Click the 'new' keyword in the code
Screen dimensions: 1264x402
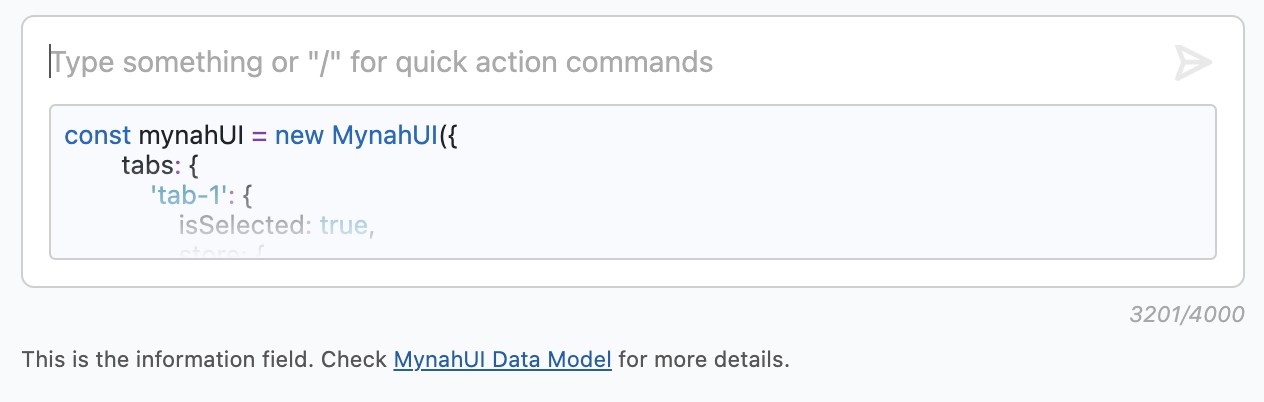pyautogui.click(x=300, y=135)
